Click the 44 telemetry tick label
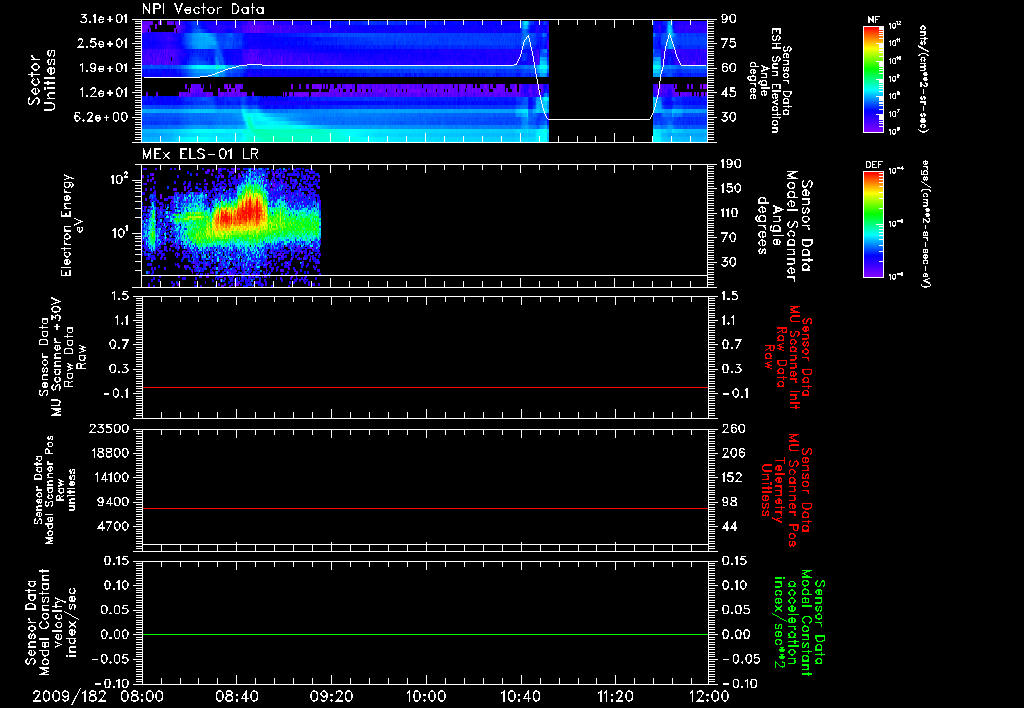 [x=729, y=526]
